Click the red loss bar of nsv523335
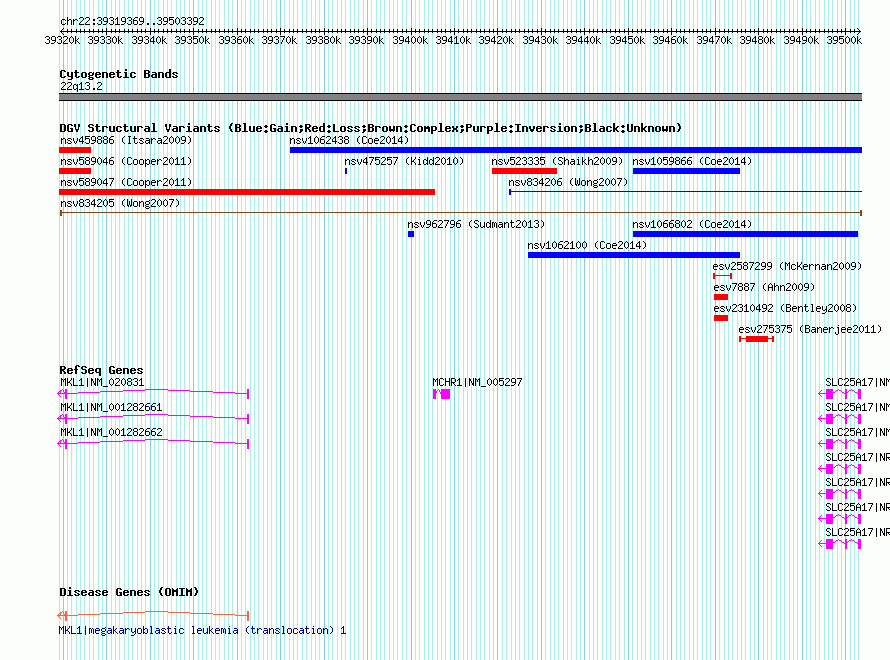Screen dimensions: 890x660 point(524,171)
